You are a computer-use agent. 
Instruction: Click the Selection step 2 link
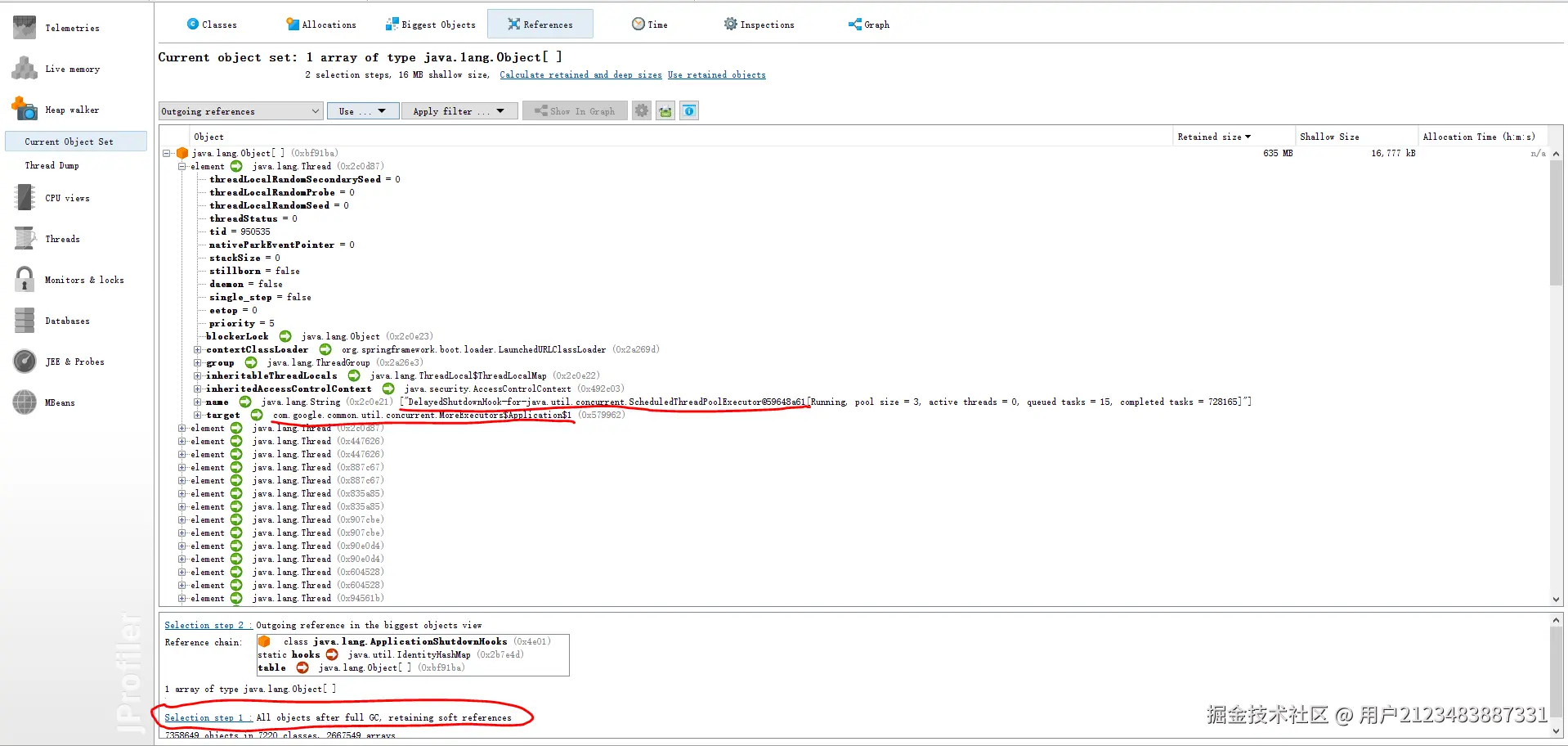pyautogui.click(x=208, y=625)
